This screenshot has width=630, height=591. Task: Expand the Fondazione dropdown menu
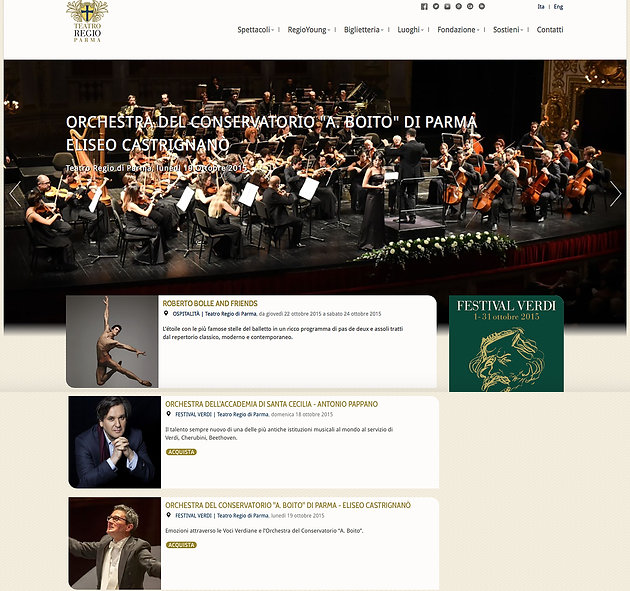[458, 30]
